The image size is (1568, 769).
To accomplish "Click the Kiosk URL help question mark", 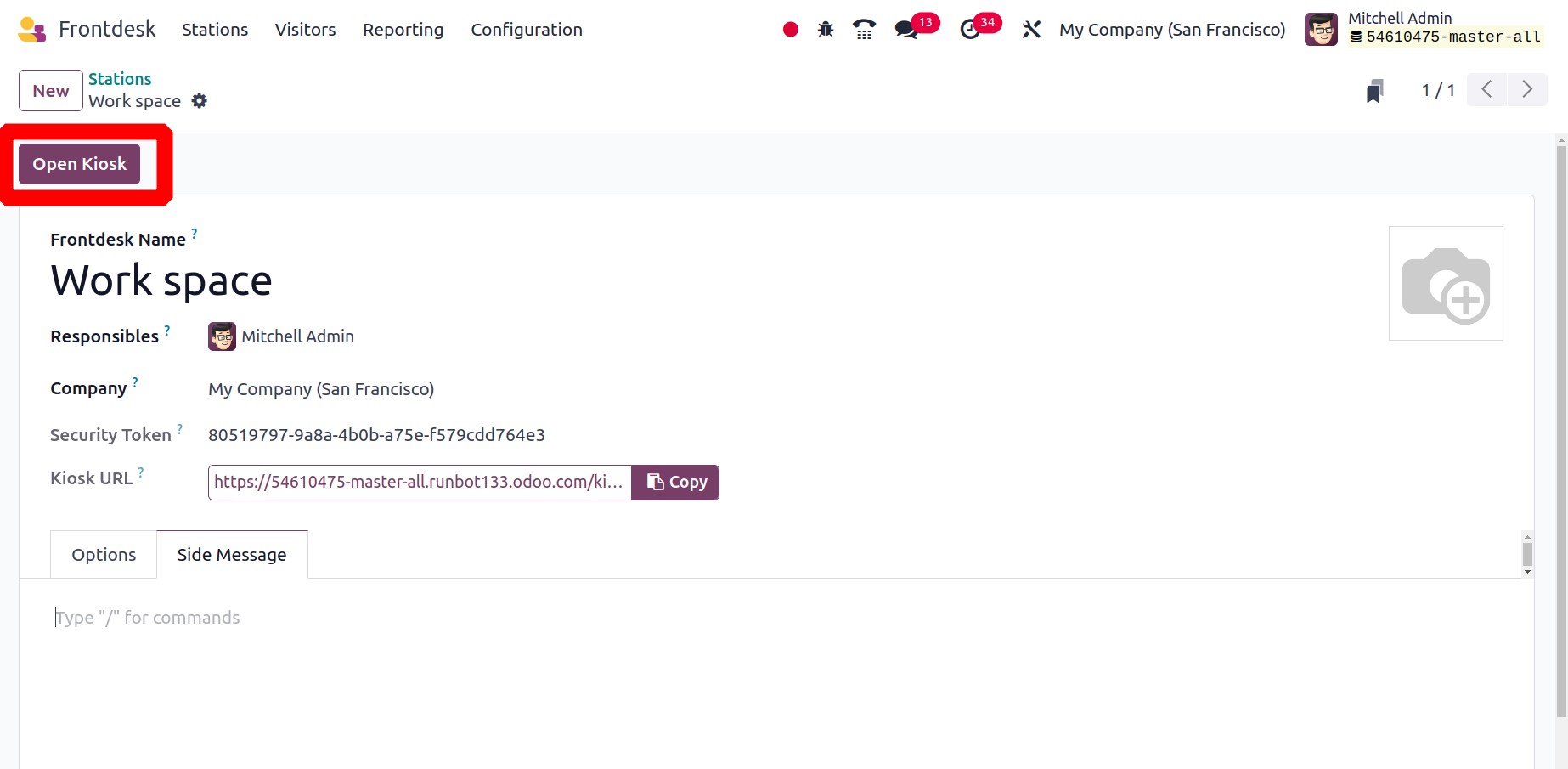I will click(x=141, y=472).
